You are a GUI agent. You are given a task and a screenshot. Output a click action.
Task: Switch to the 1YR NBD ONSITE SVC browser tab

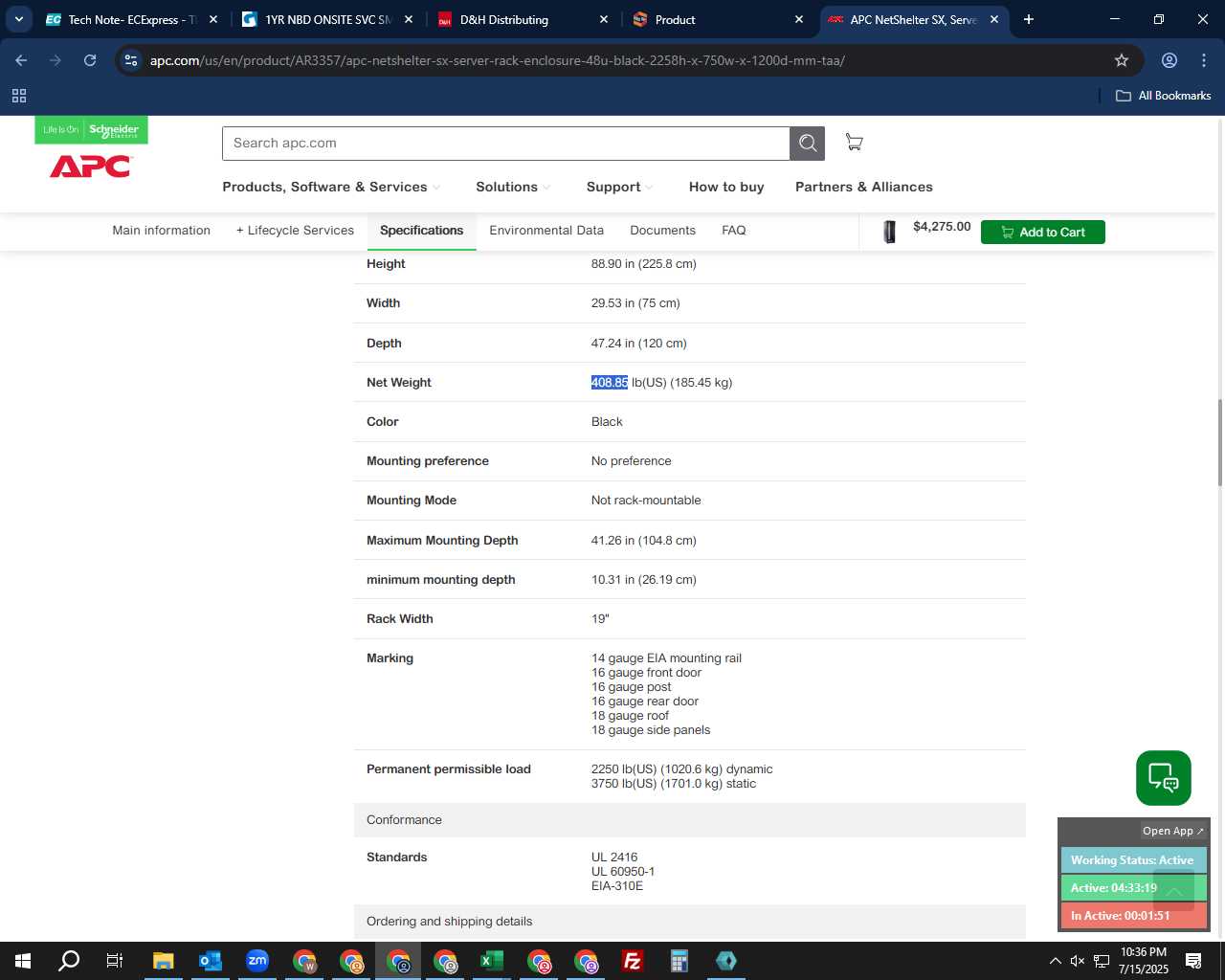point(328,19)
